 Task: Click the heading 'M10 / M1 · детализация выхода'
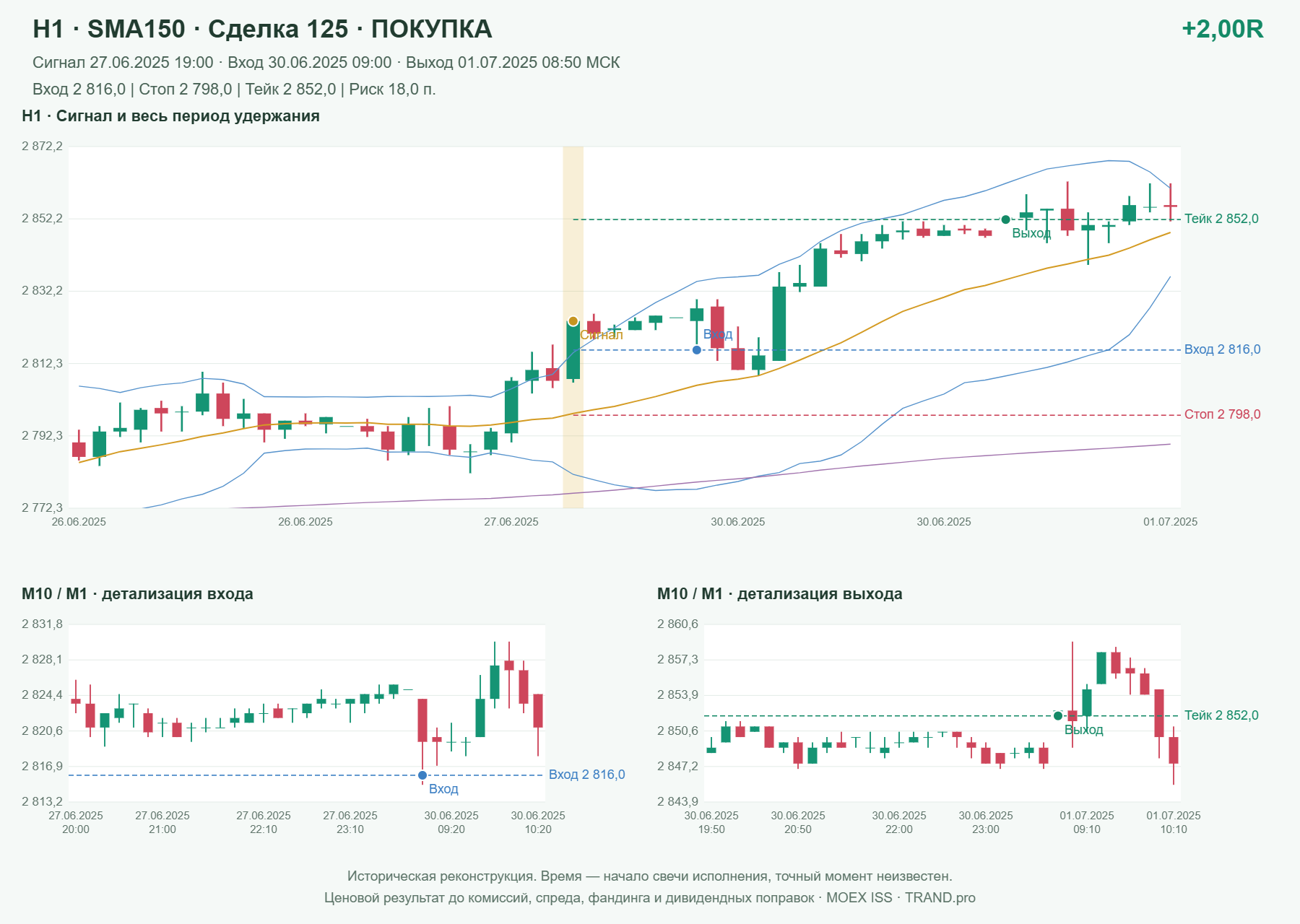(780, 594)
